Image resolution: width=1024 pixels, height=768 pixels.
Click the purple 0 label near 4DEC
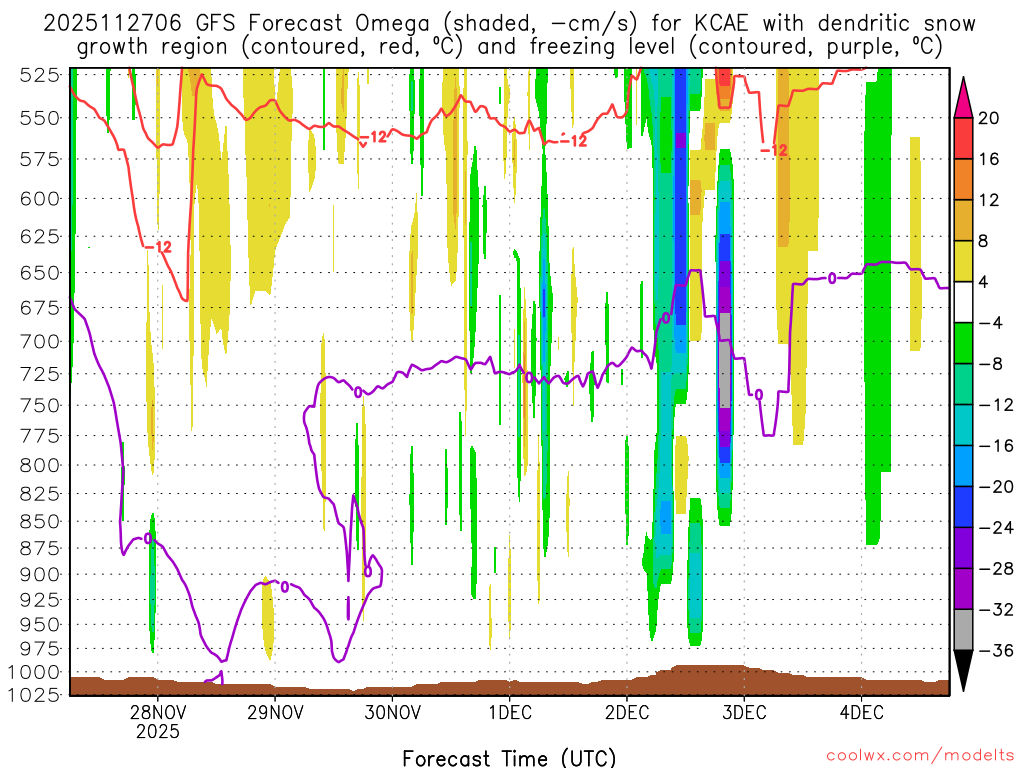(832, 279)
